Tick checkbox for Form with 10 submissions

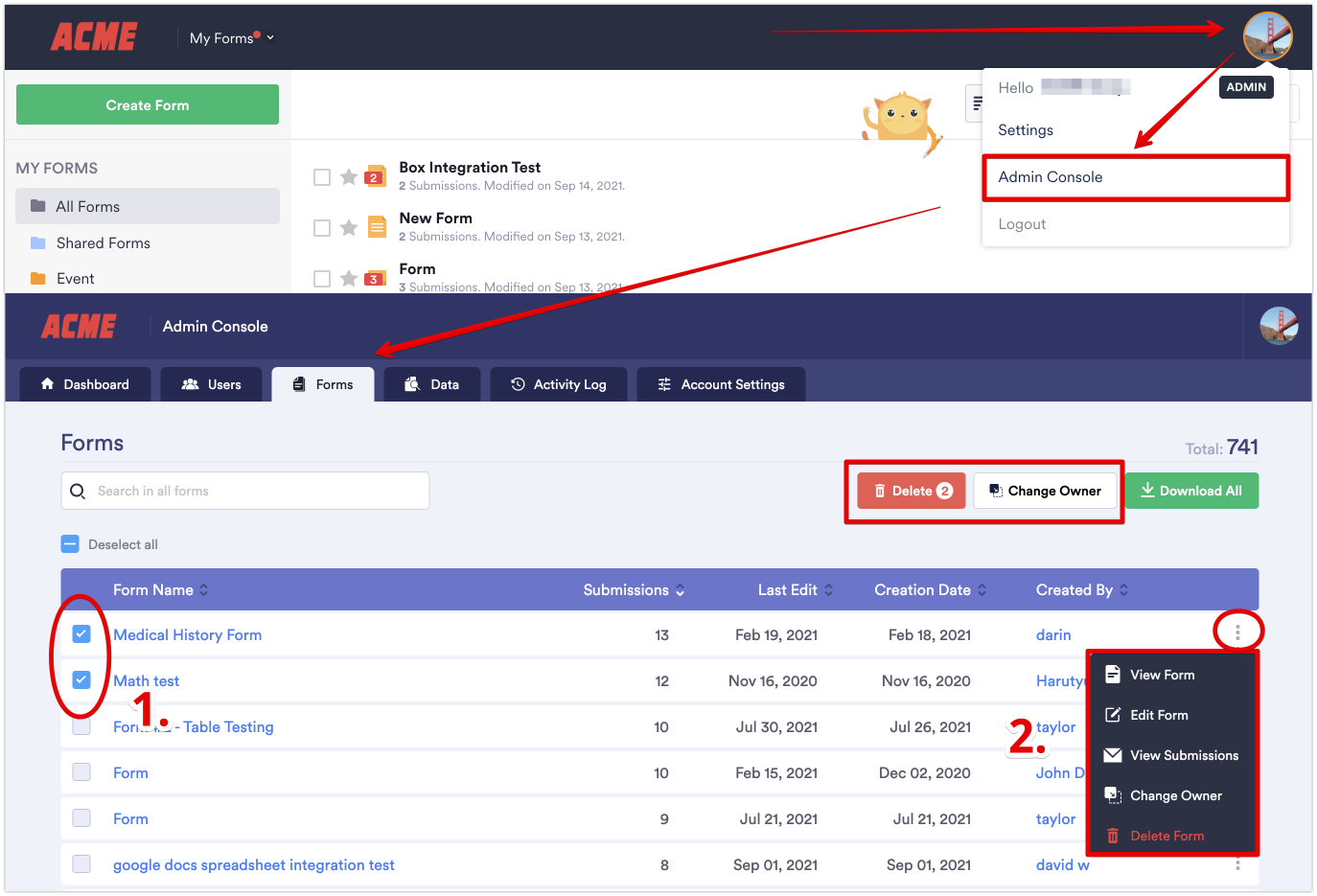coord(81,772)
